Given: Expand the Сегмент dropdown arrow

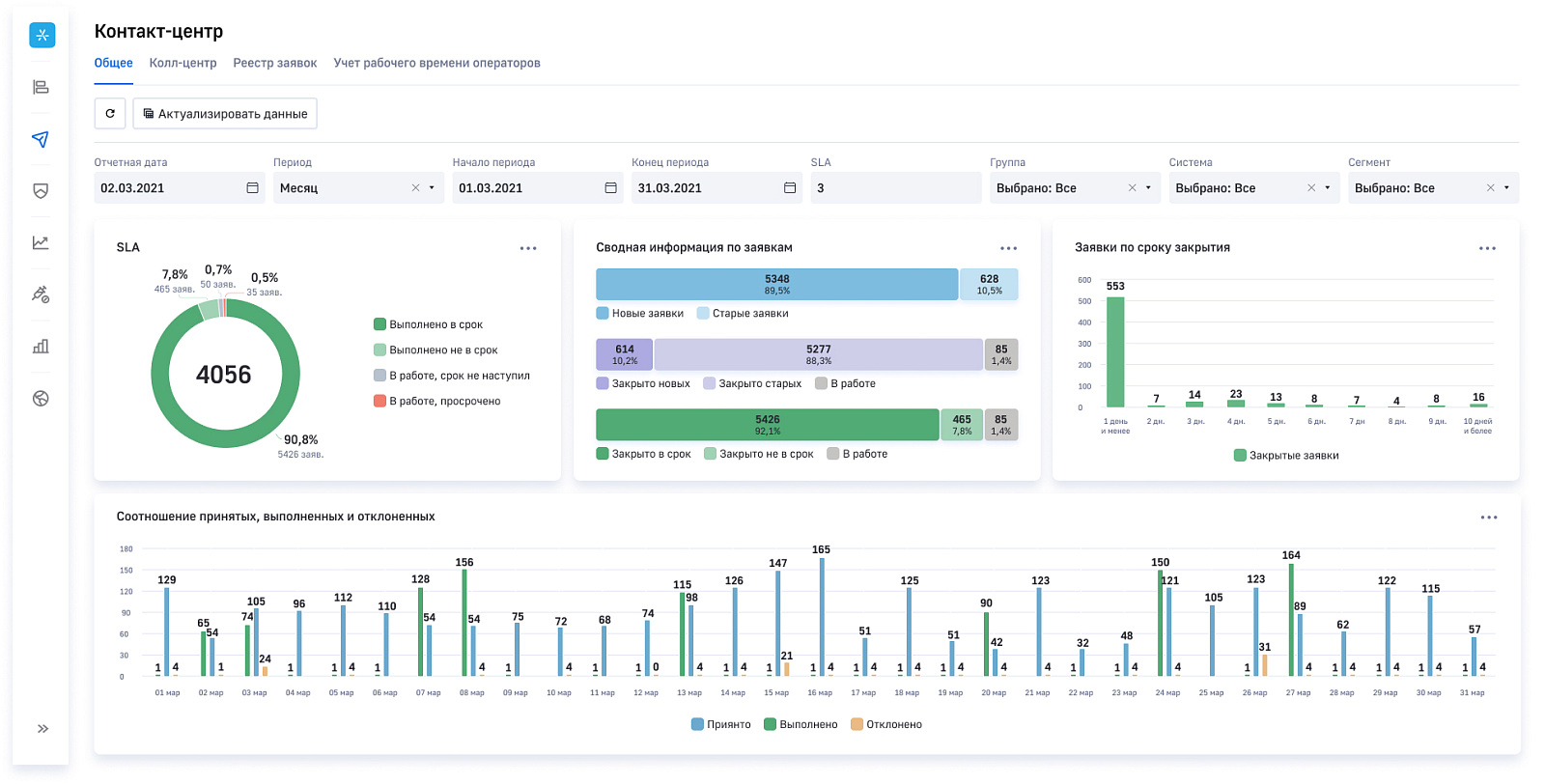Looking at the screenshot, I should point(1506,188).
